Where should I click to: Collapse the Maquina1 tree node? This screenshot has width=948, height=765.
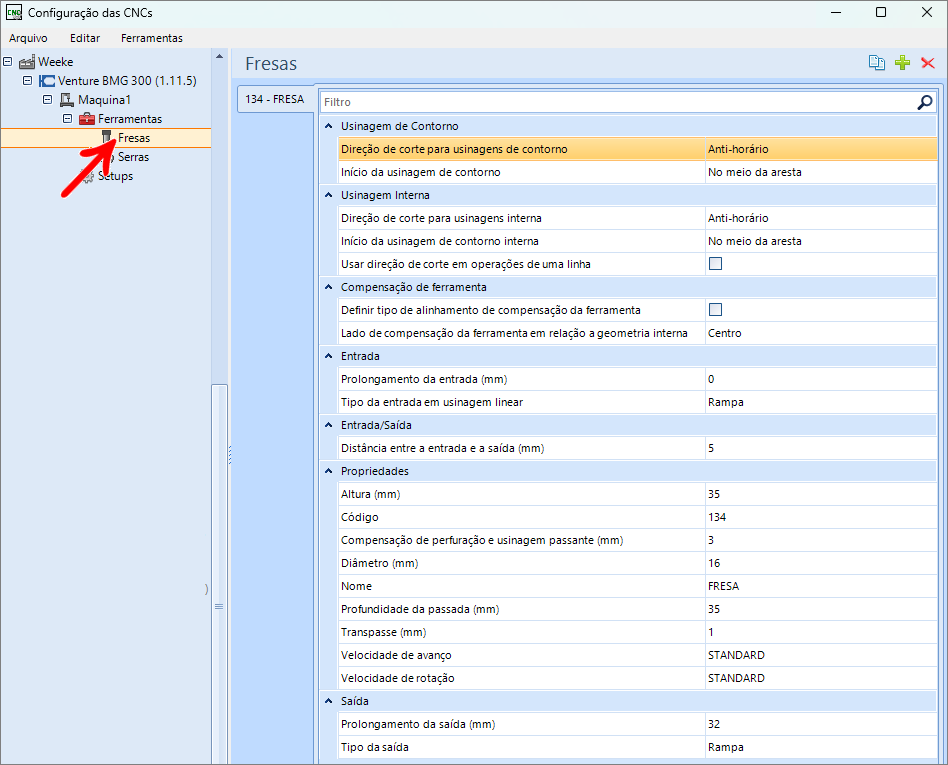(x=47, y=100)
